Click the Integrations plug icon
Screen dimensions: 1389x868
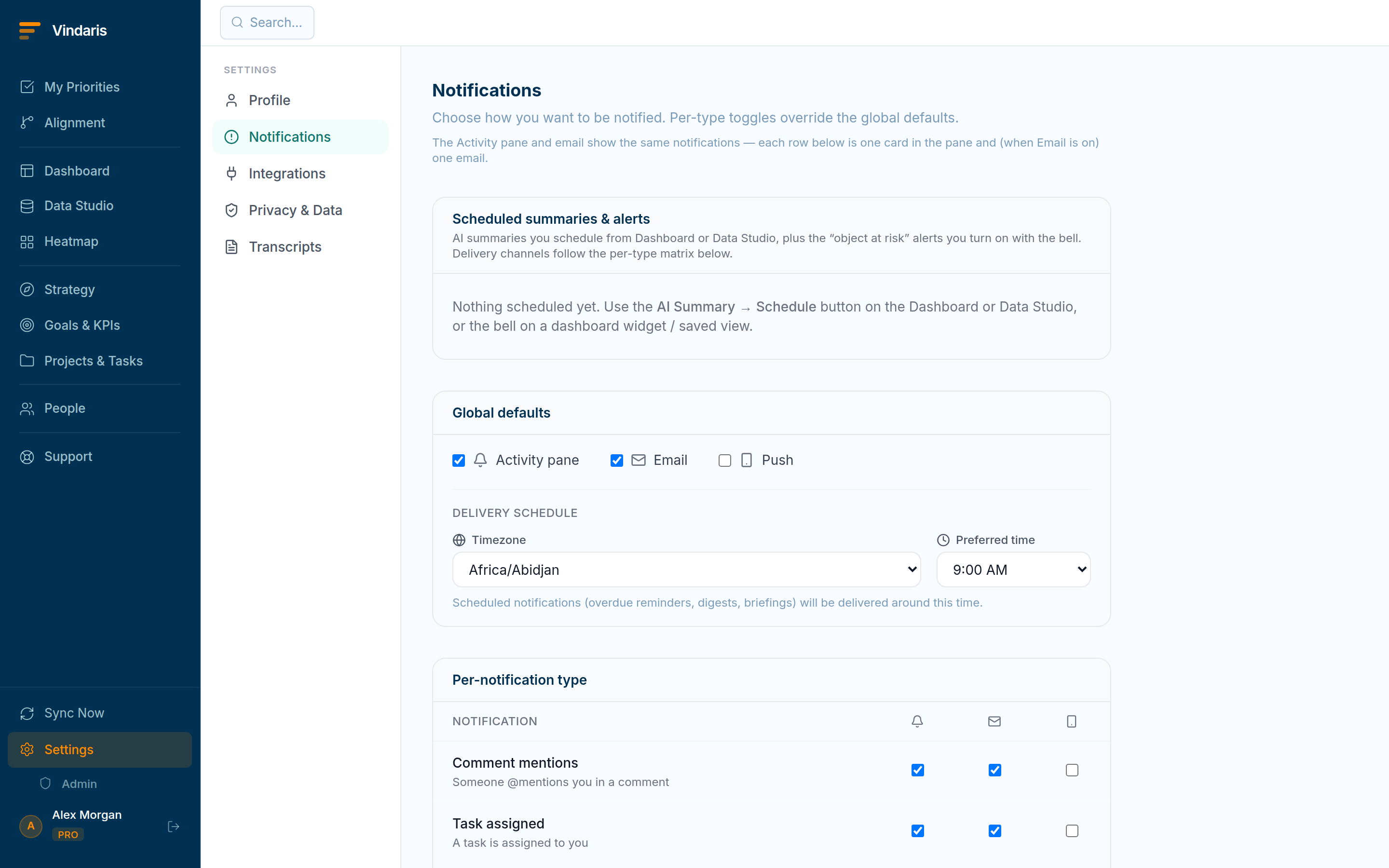tap(231, 174)
